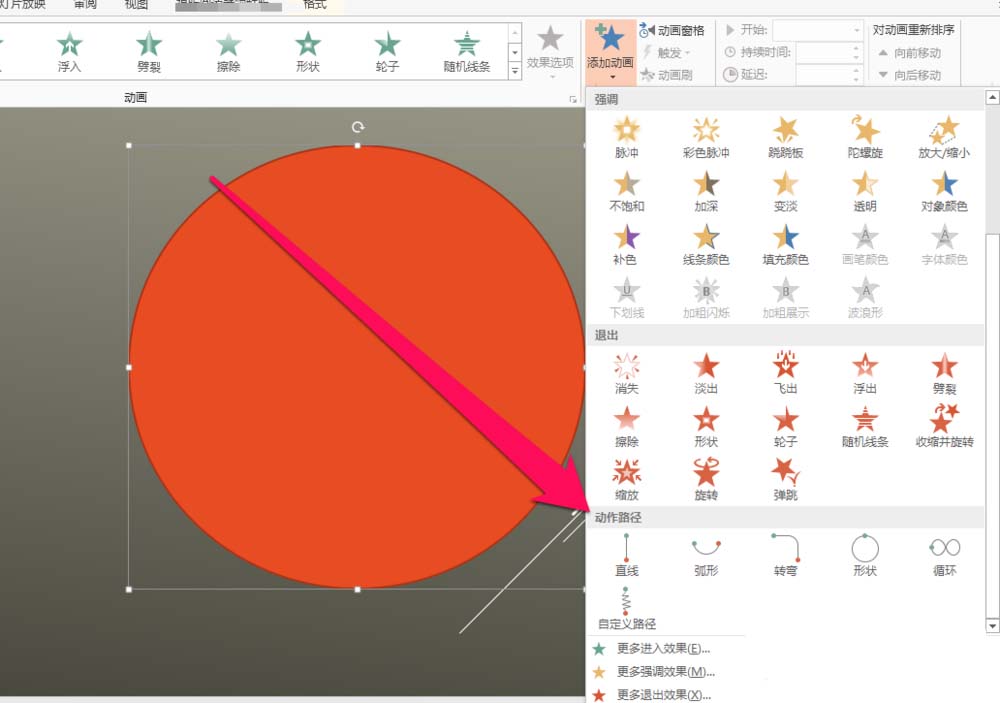Choose the 劈裂 exit effect
The height and width of the screenshot is (703, 1000).
pyautogui.click(x=945, y=373)
